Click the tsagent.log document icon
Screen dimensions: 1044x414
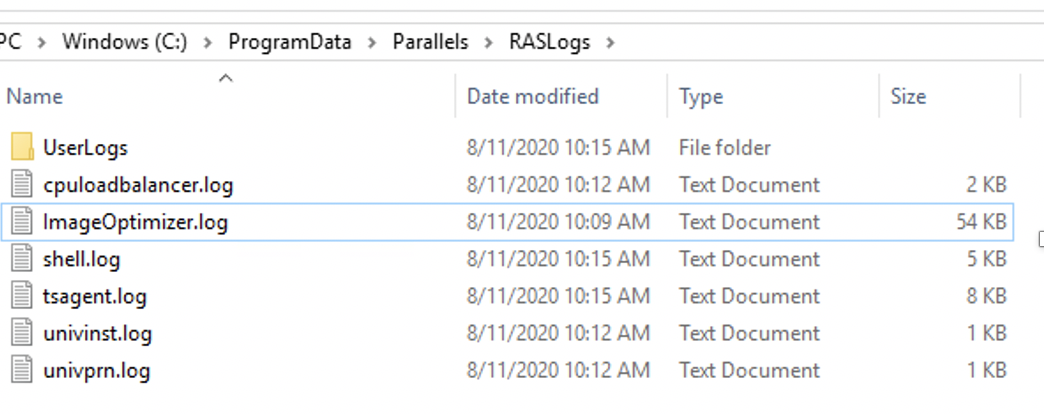[22, 296]
